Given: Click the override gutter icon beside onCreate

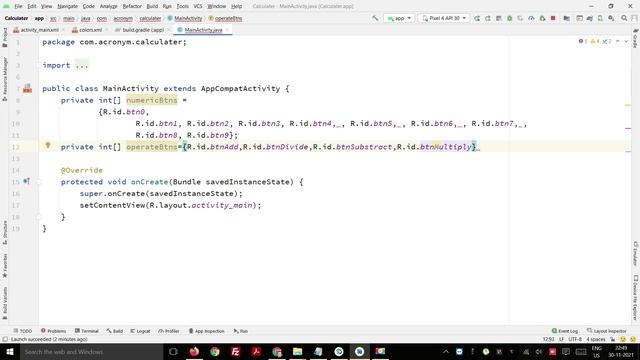Looking at the screenshot, I should pos(26,181).
